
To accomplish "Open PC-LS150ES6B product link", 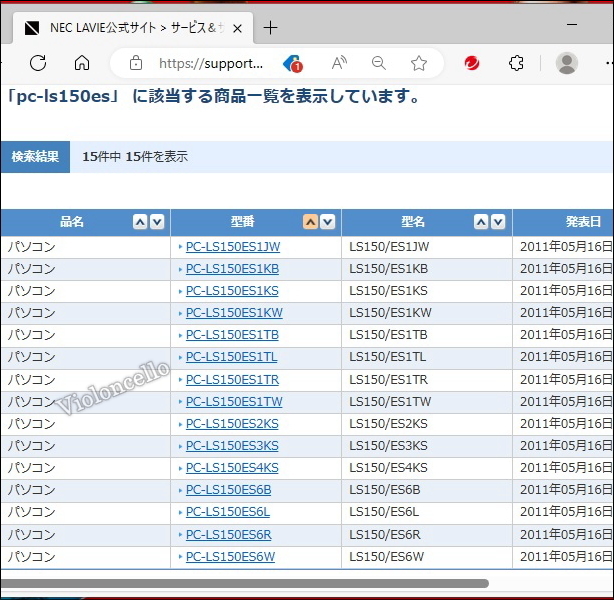I will click(228, 490).
